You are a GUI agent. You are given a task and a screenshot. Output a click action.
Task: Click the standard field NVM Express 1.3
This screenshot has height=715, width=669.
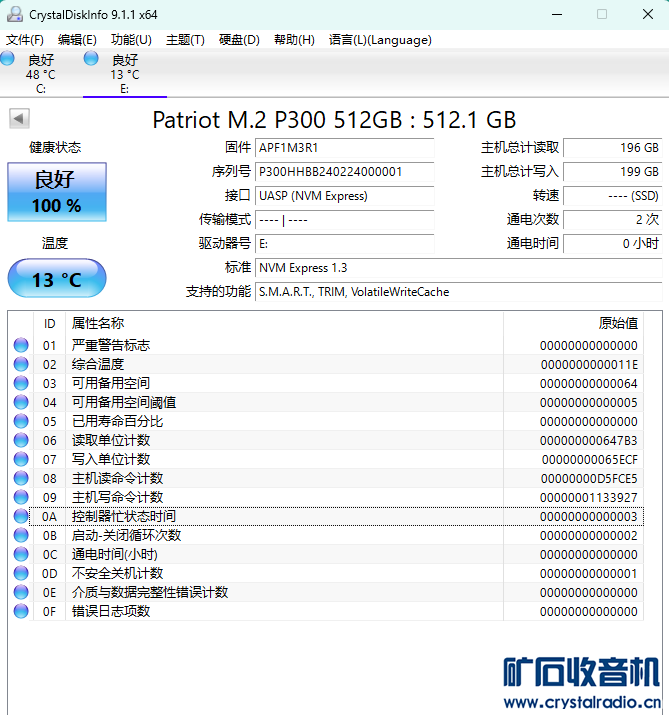click(x=458, y=268)
